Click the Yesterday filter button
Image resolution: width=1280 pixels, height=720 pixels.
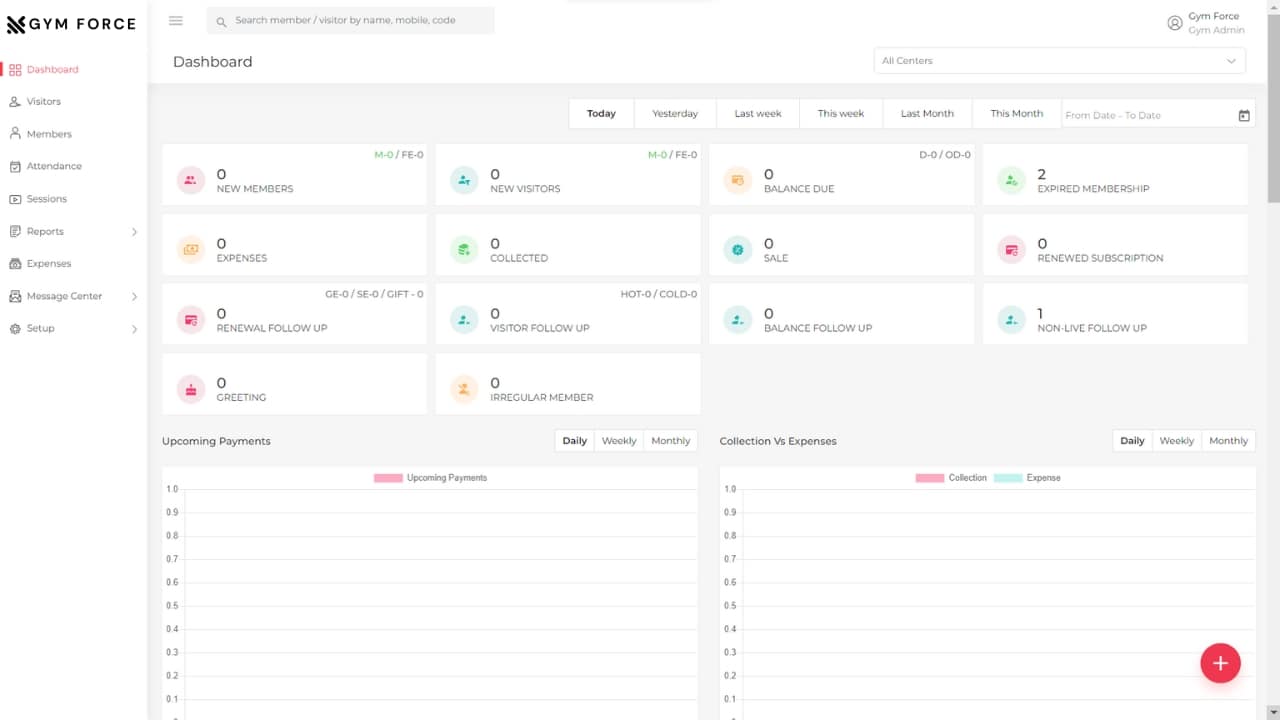pos(675,114)
